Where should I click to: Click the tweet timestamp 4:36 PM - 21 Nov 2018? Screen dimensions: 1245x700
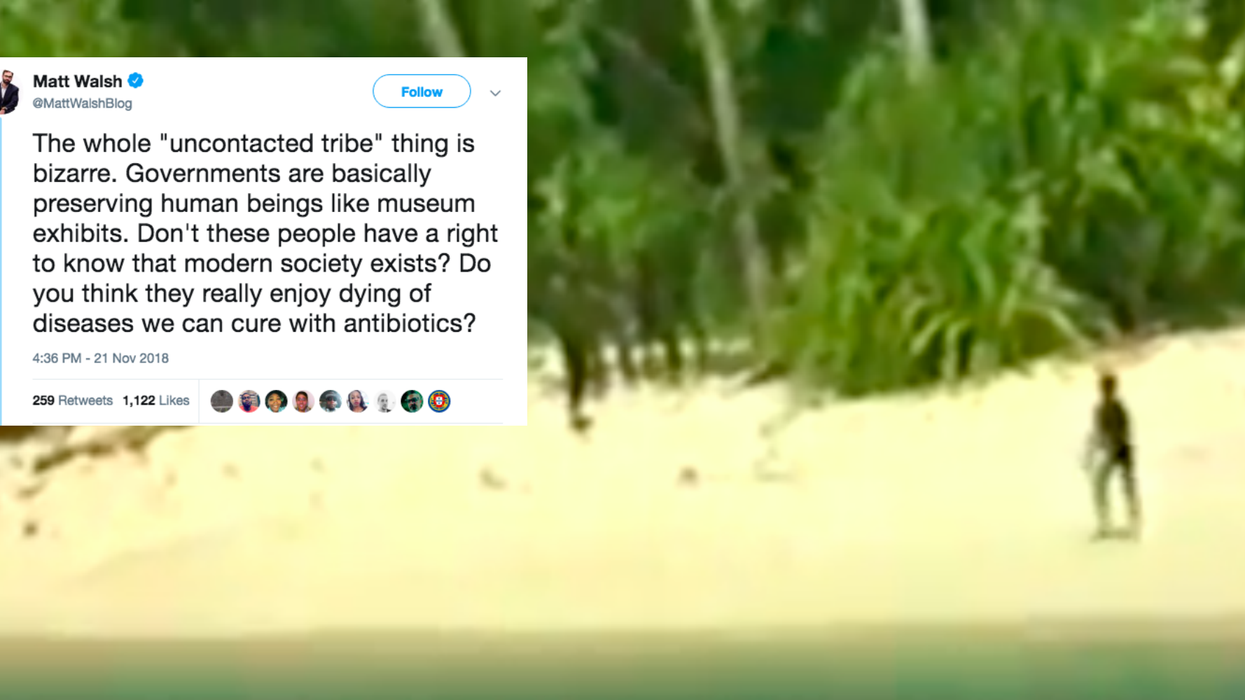pyautogui.click(x=100, y=358)
